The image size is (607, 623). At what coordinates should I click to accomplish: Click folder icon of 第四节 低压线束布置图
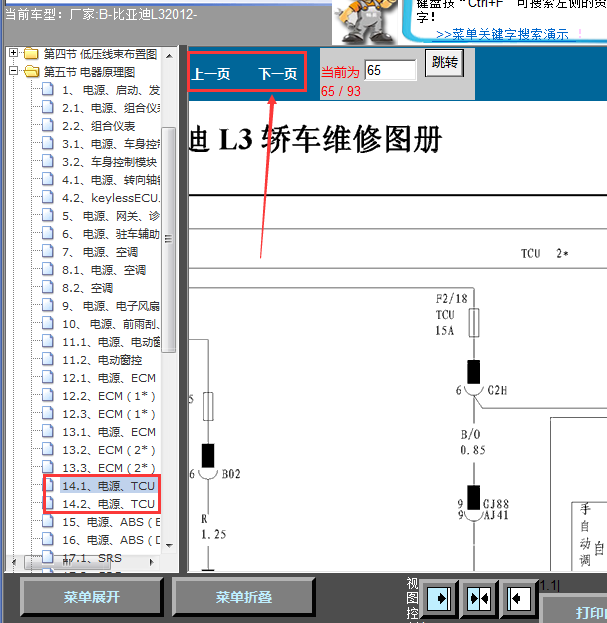(31, 53)
